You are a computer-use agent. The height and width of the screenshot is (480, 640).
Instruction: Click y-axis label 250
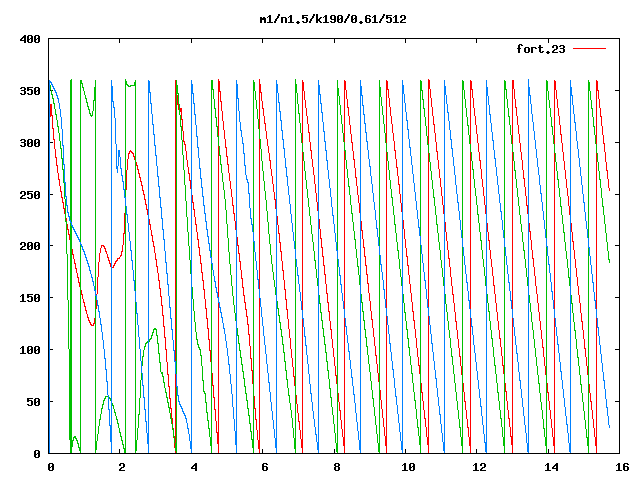[x=30, y=194]
